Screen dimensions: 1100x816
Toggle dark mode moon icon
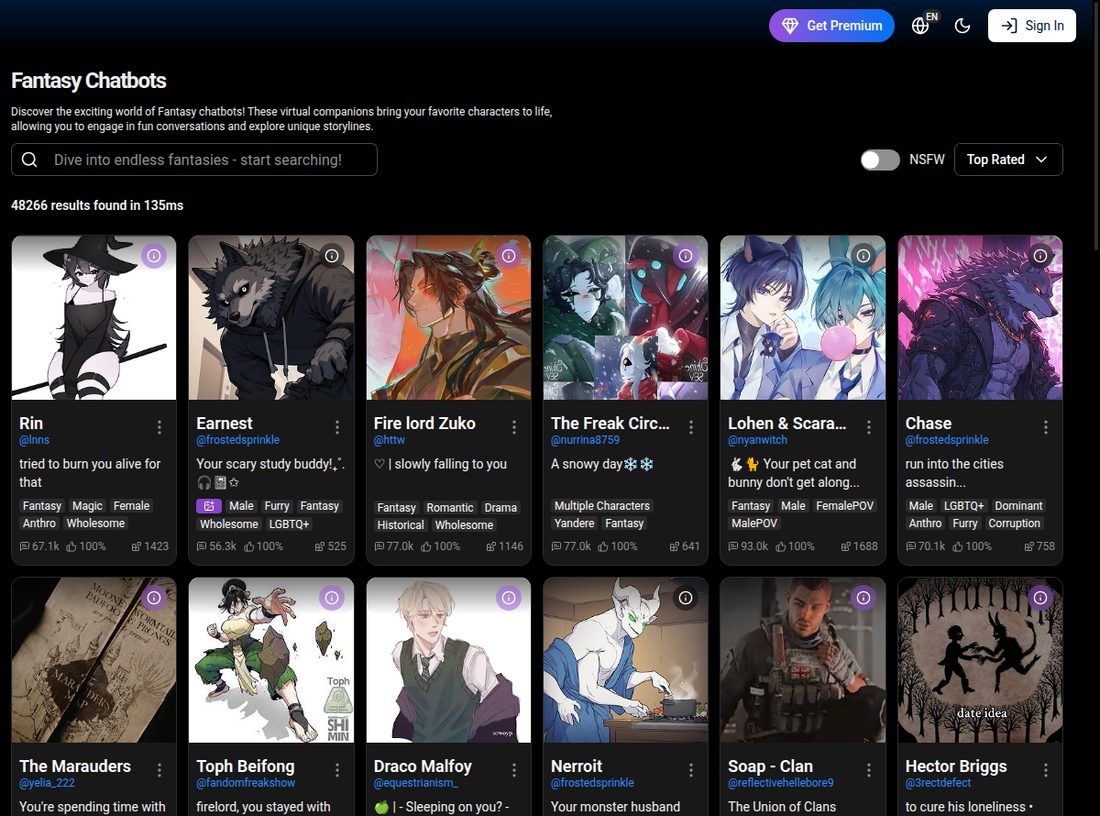tap(962, 26)
